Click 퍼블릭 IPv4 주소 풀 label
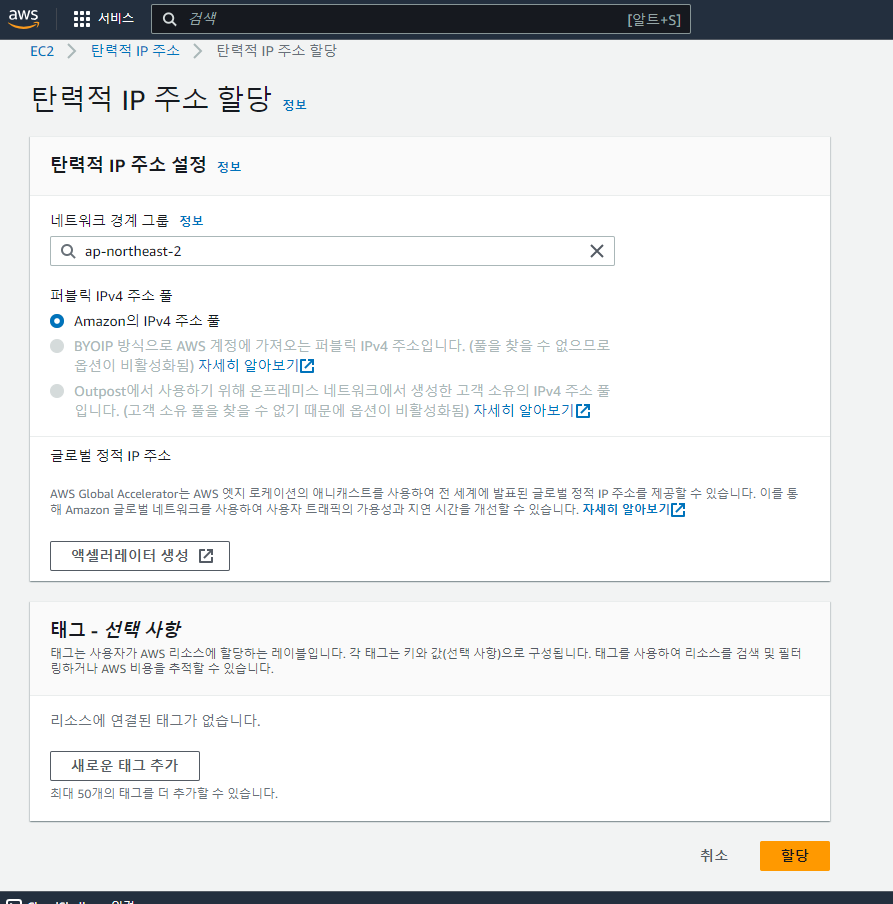Screen dimensions: 893x904 pyautogui.click(x=111, y=296)
